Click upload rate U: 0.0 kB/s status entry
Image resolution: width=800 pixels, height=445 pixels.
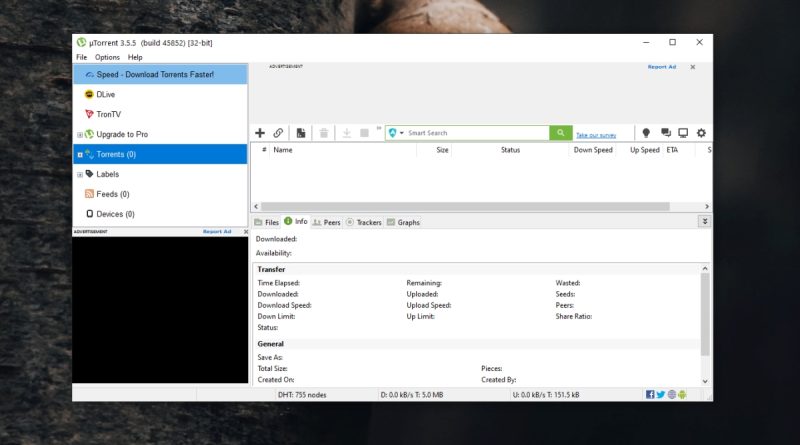coord(545,394)
